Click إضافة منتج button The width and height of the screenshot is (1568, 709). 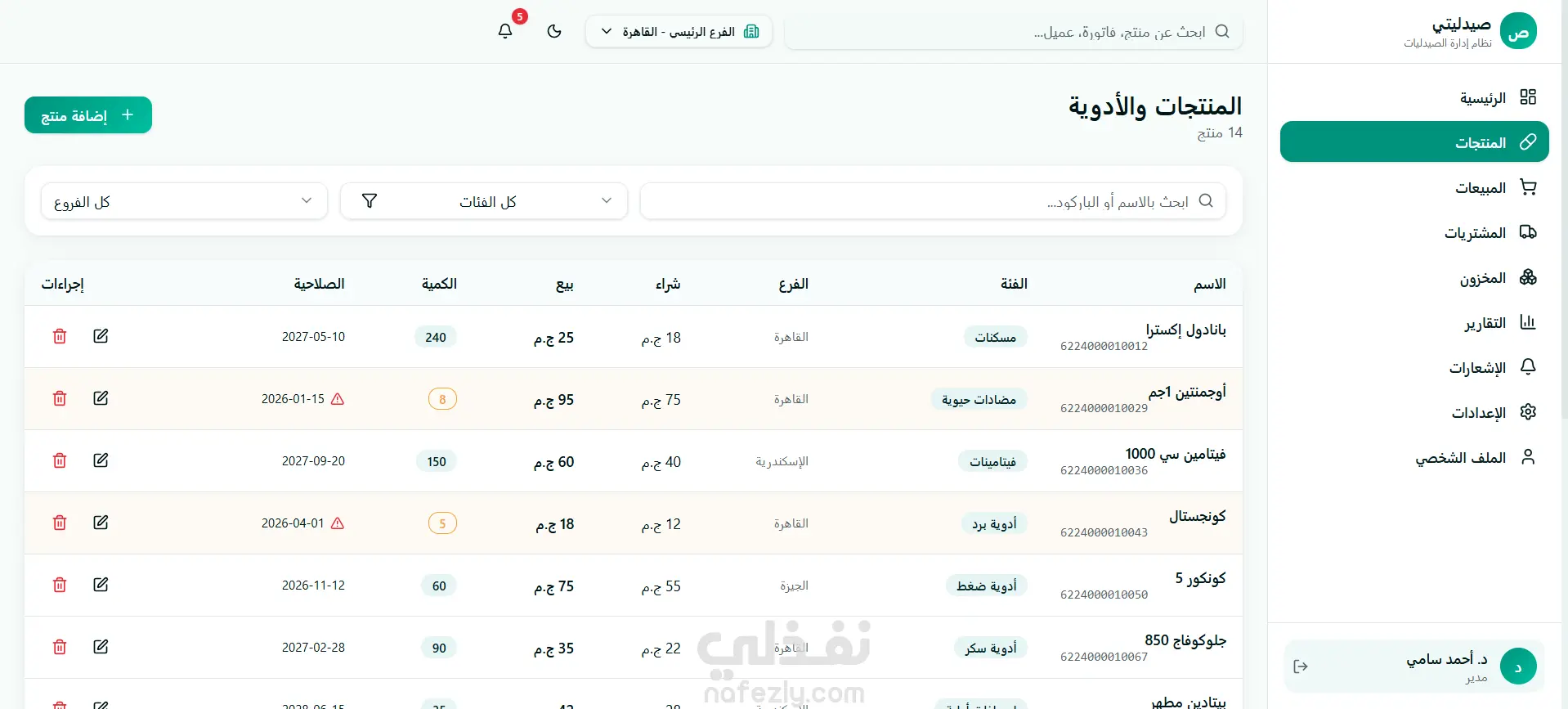click(x=88, y=115)
